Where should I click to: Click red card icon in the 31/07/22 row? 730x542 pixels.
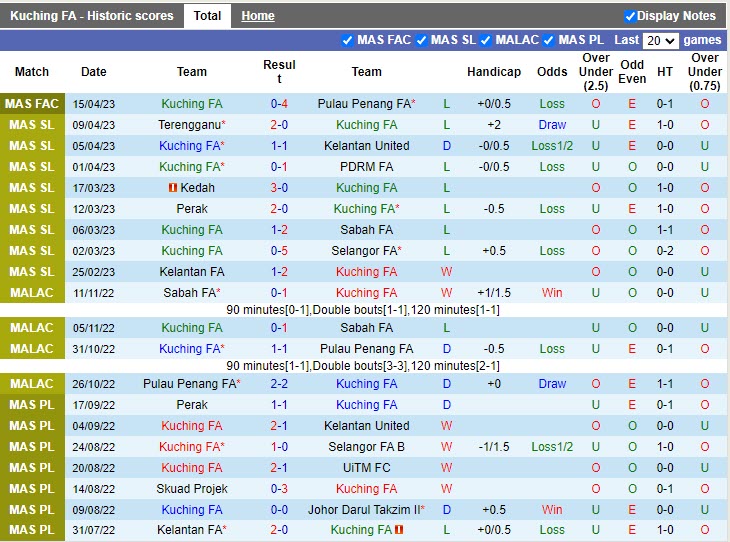click(x=399, y=530)
